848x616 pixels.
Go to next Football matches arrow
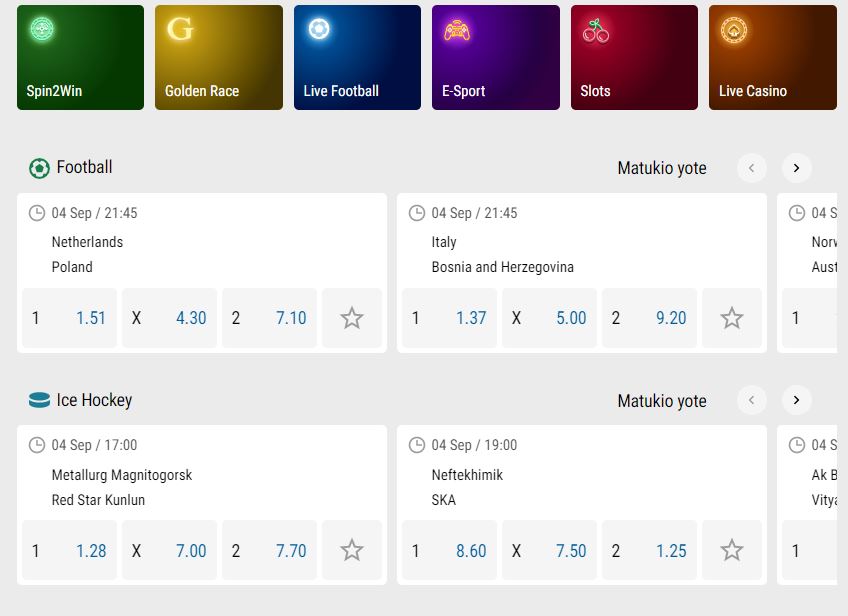(x=796, y=168)
